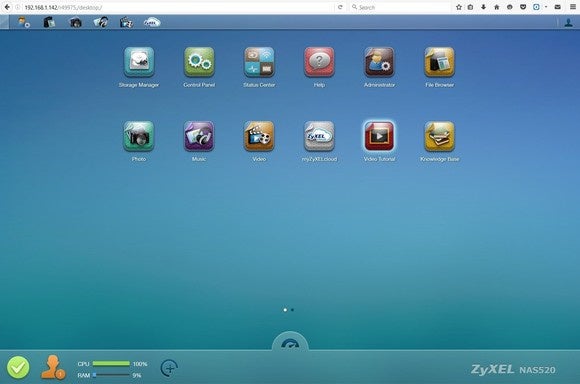Open Knowledge Base app
Image resolution: width=580 pixels, height=384 pixels.
tap(439, 136)
